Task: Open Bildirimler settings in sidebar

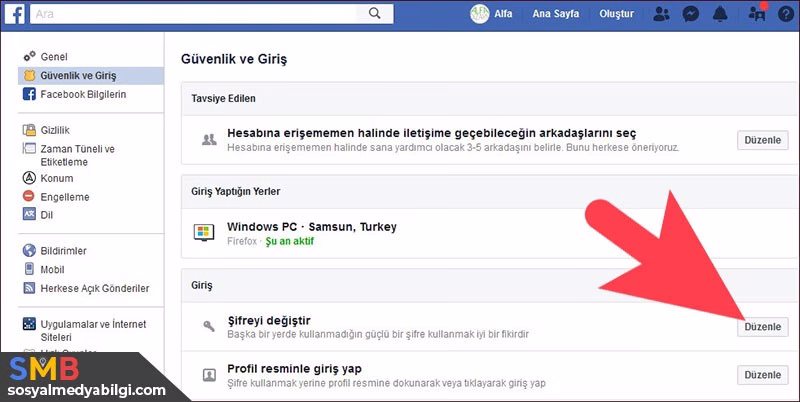Action: pyautogui.click(x=63, y=251)
